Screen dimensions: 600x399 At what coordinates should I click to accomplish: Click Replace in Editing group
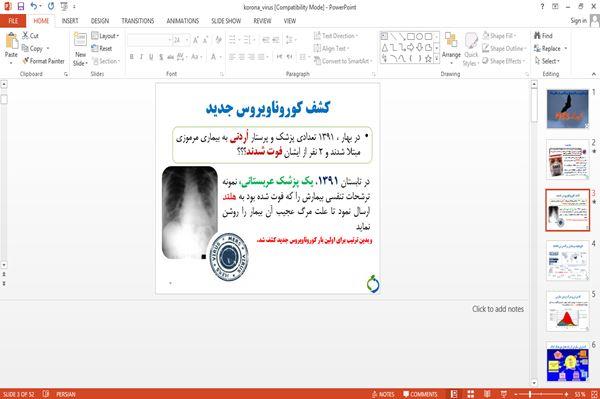[550, 48]
